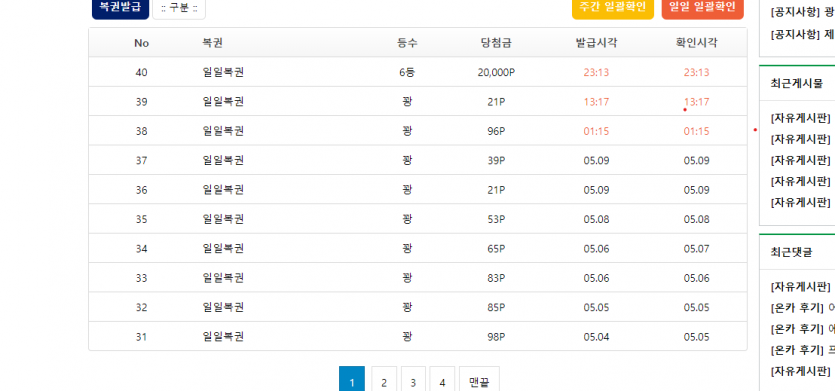Click the 98P prize amount
This screenshot has height=391, width=835.
pos(496,337)
